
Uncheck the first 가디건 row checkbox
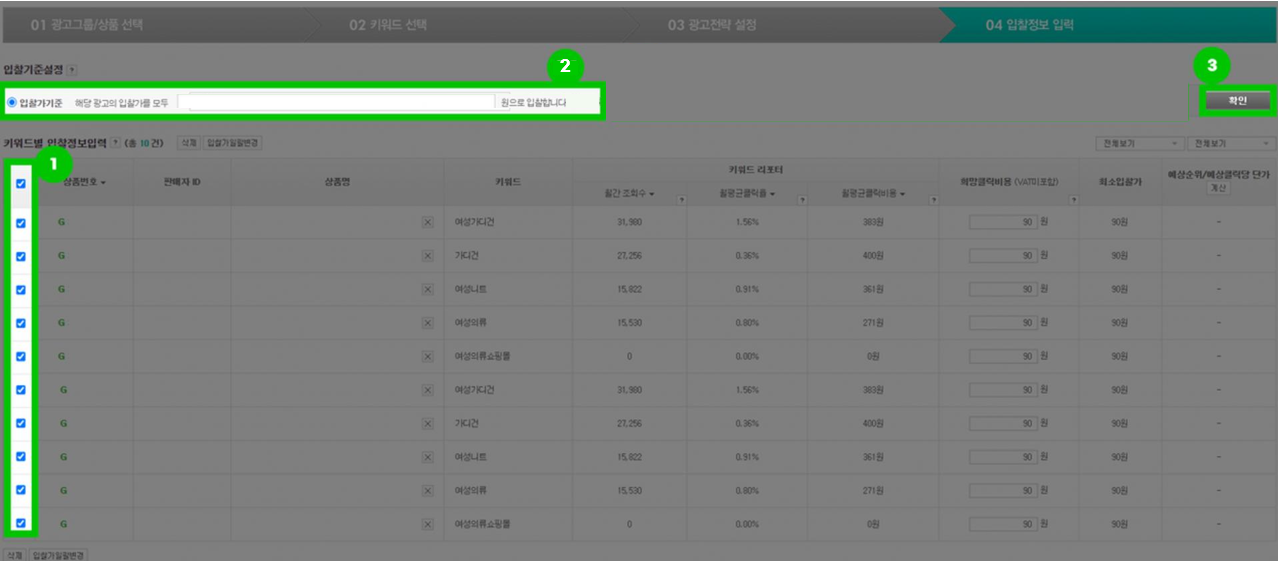click(21, 256)
